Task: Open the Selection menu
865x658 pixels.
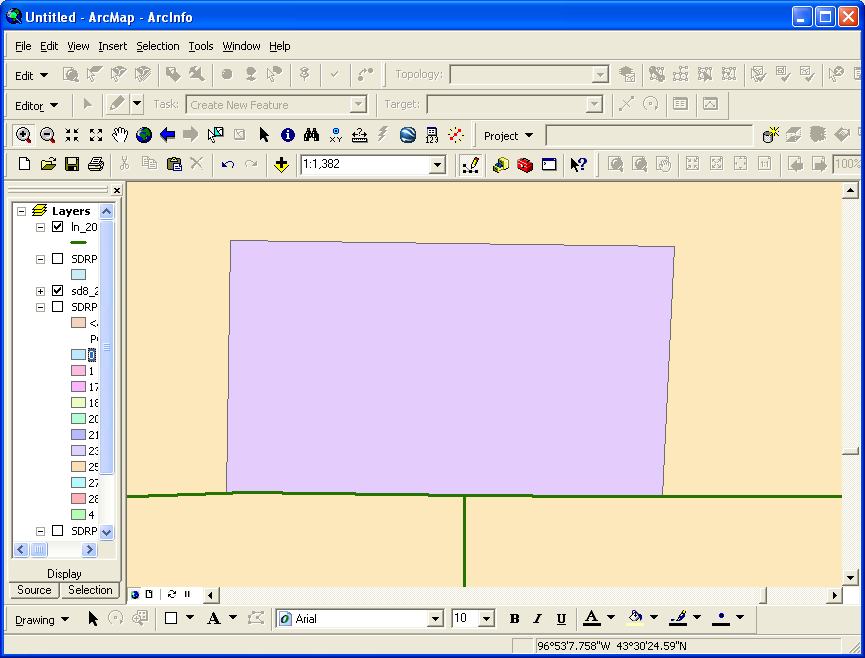Action: [157, 46]
